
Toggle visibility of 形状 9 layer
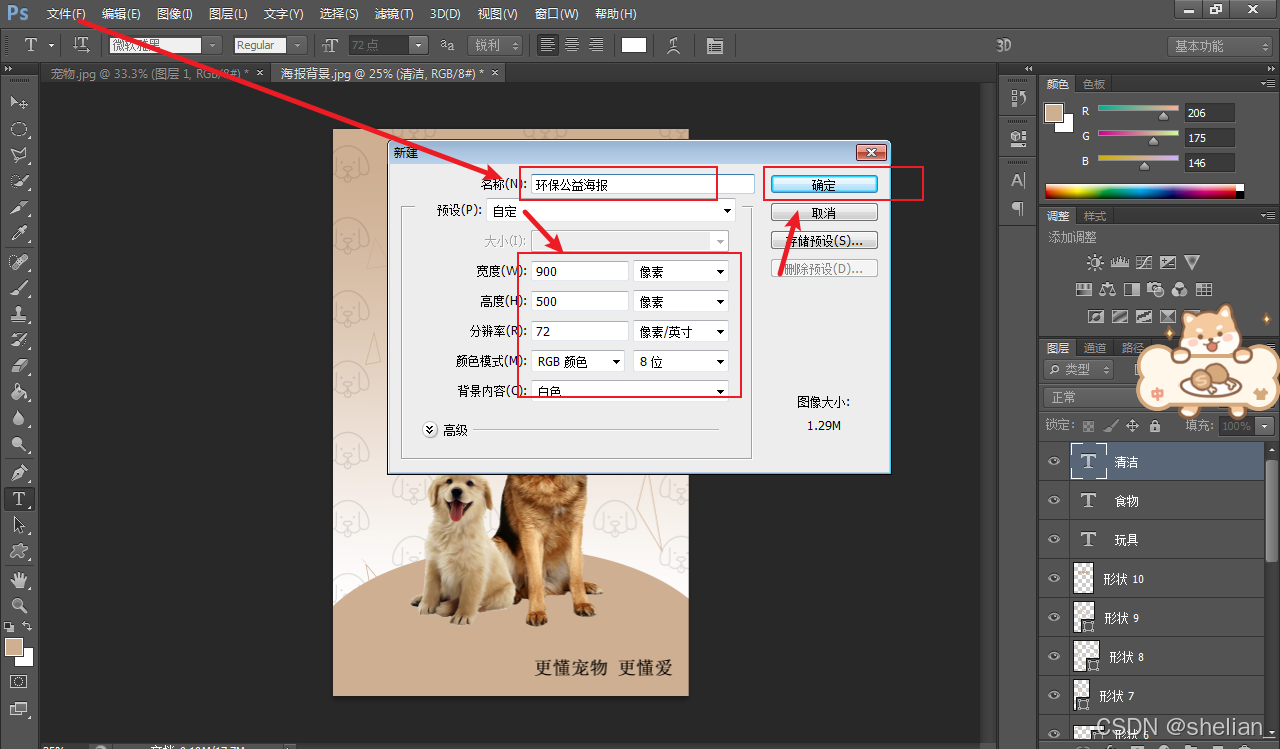click(x=1053, y=617)
